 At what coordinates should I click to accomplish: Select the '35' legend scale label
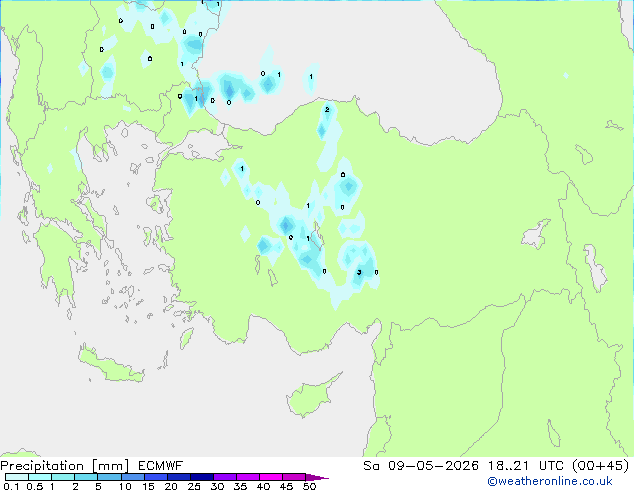click(x=240, y=486)
